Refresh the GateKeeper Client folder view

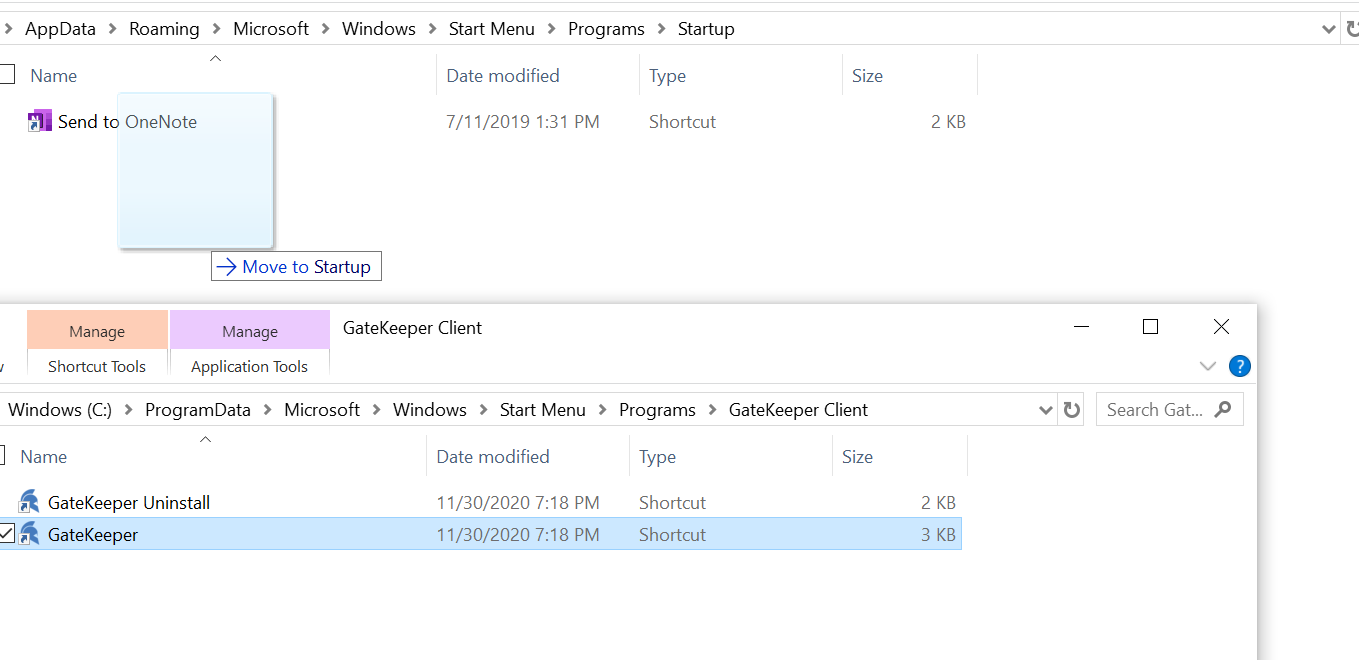(x=1071, y=410)
